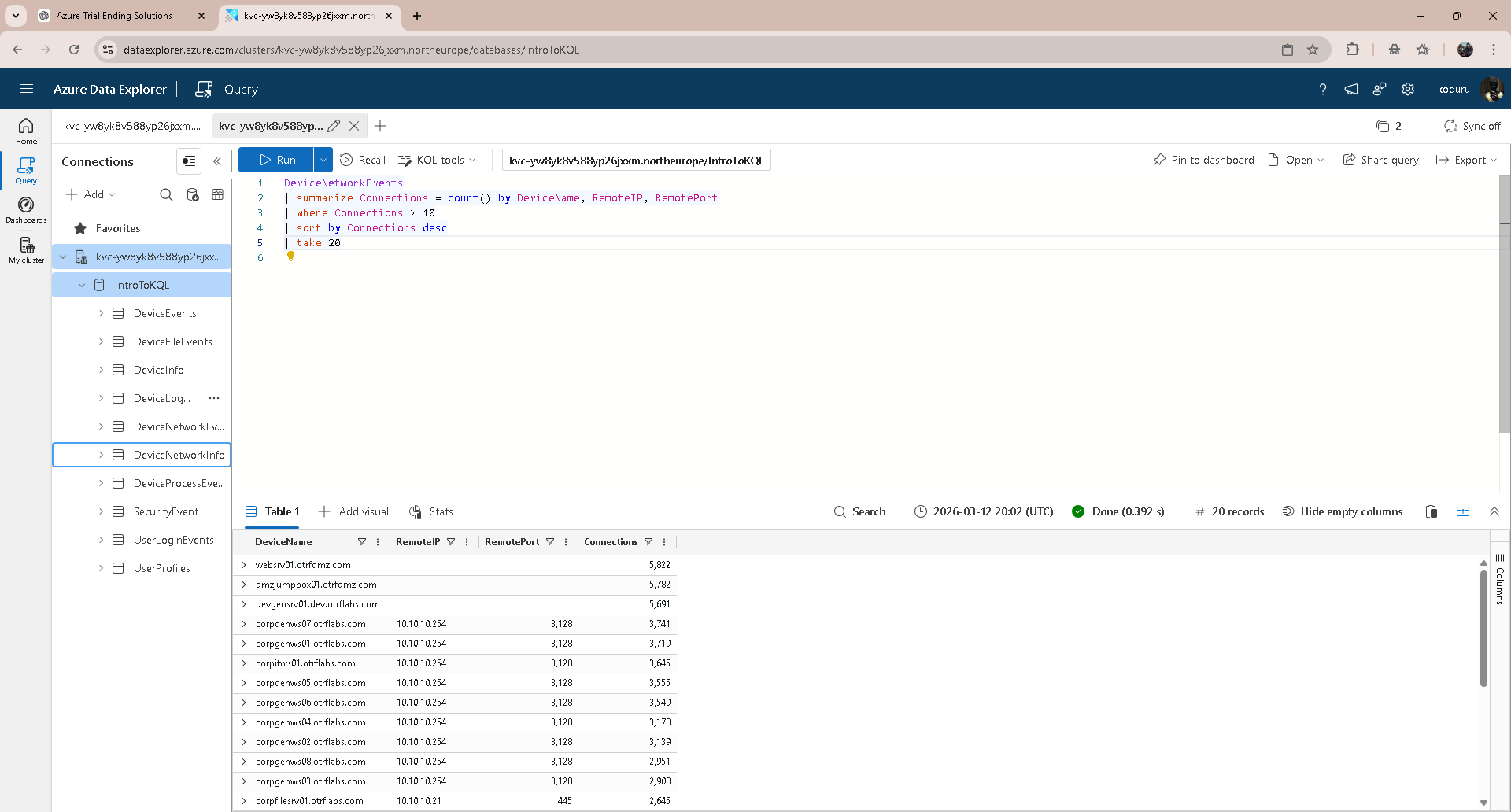
Task: Copy results using clipboard icon
Action: (1432, 511)
